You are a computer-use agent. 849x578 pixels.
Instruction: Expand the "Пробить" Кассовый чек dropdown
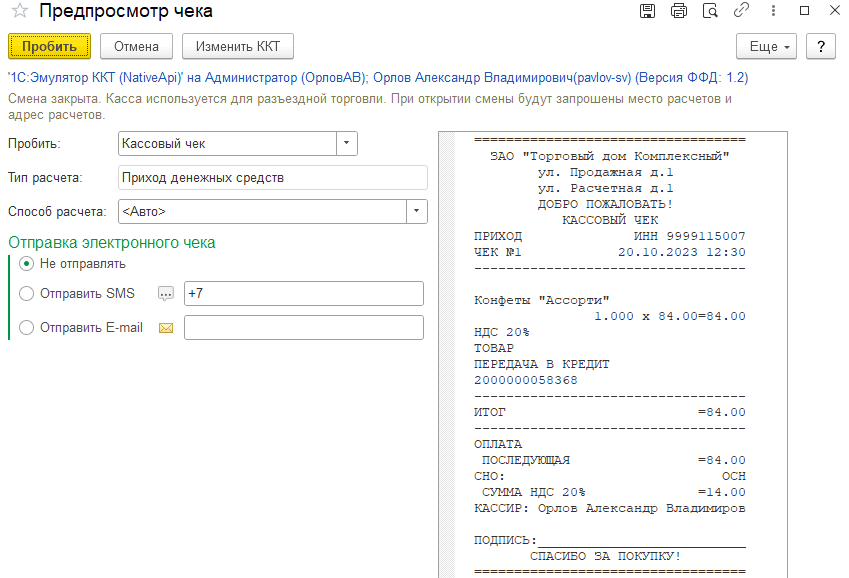tap(346, 144)
